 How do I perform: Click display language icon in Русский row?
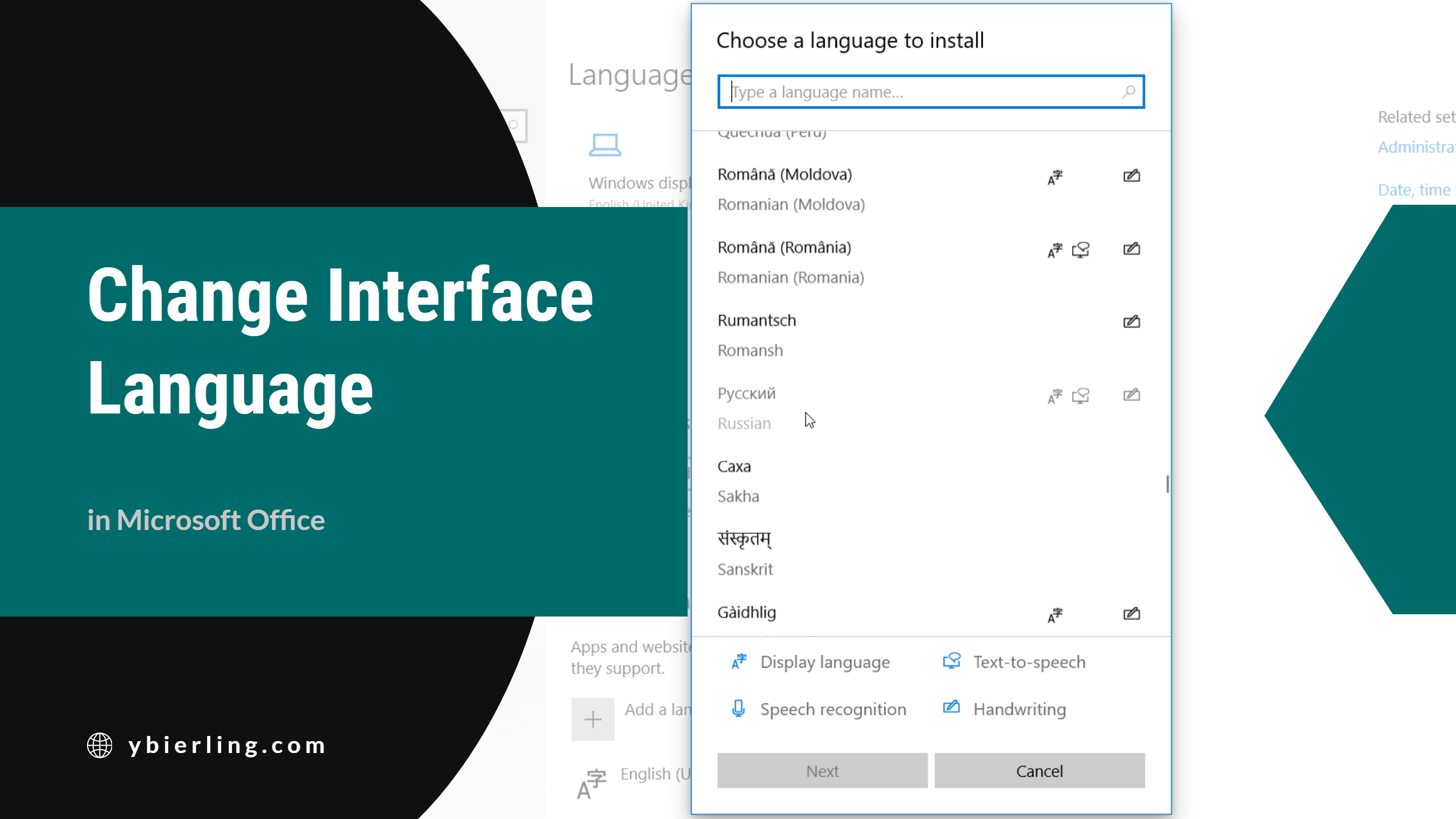(1055, 396)
